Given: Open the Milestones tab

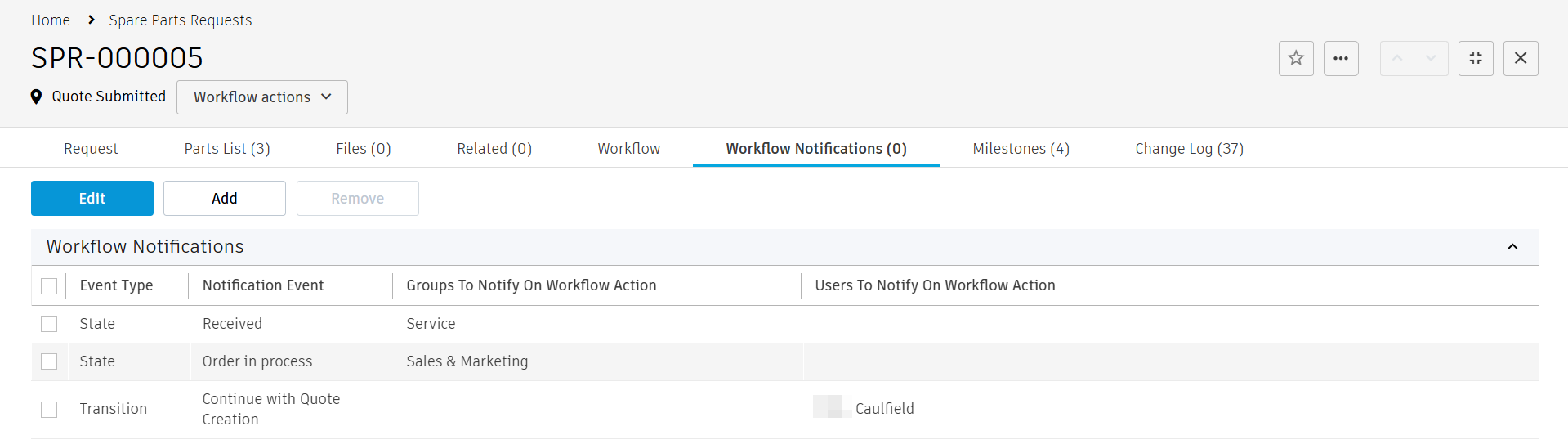Looking at the screenshot, I should coord(1021,149).
